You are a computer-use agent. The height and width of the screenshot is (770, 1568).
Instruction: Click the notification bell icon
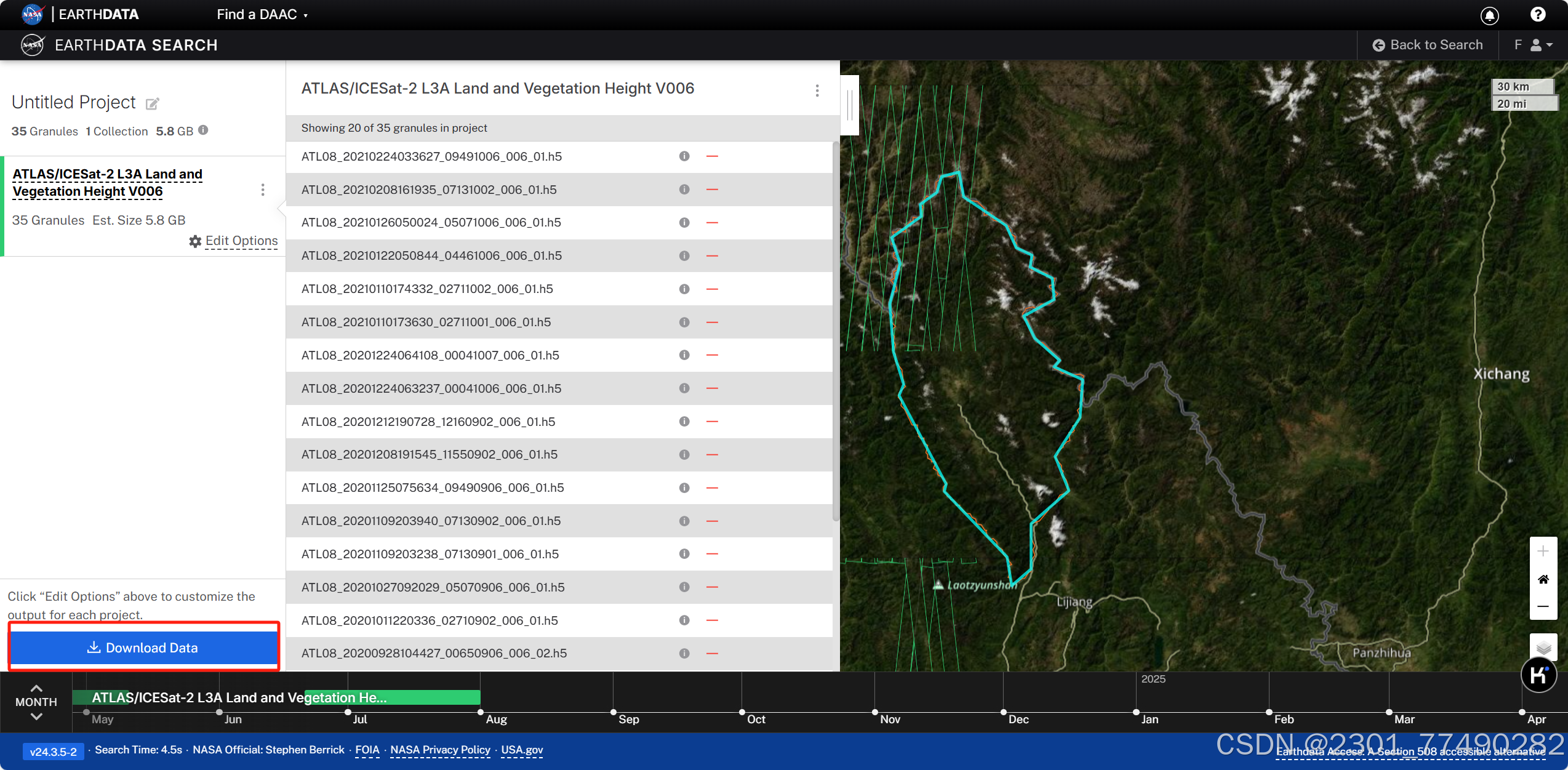point(1489,15)
